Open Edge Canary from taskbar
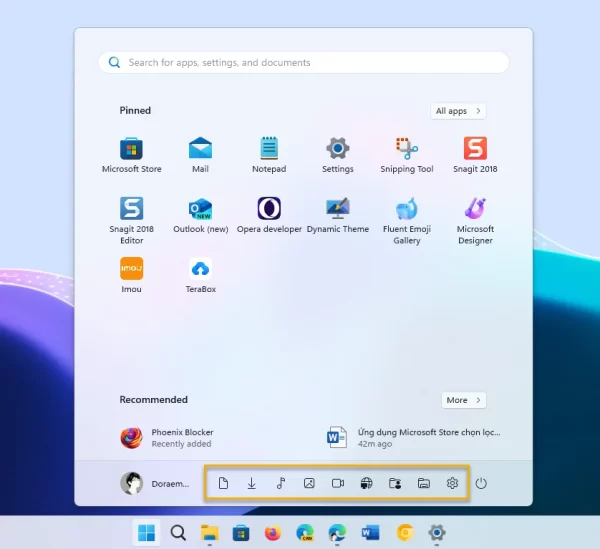 pos(305,533)
